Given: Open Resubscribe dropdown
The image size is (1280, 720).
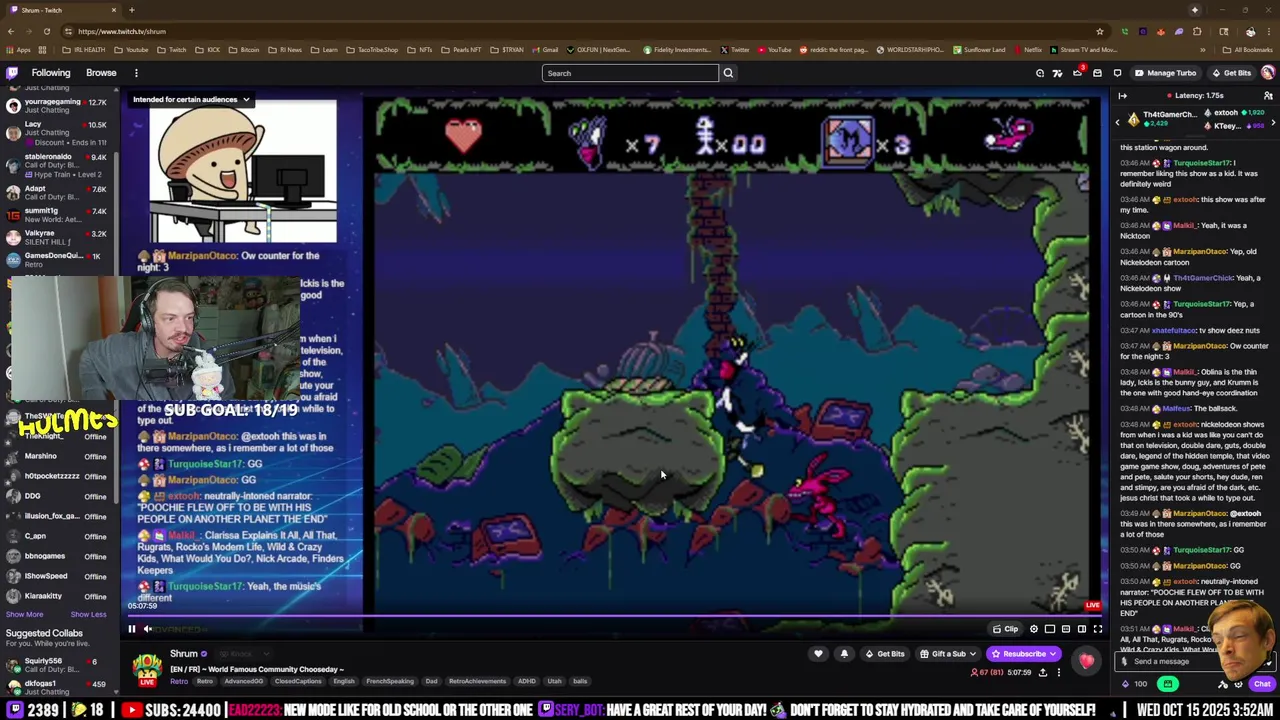Looking at the screenshot, I should (x=1024, y=654).
